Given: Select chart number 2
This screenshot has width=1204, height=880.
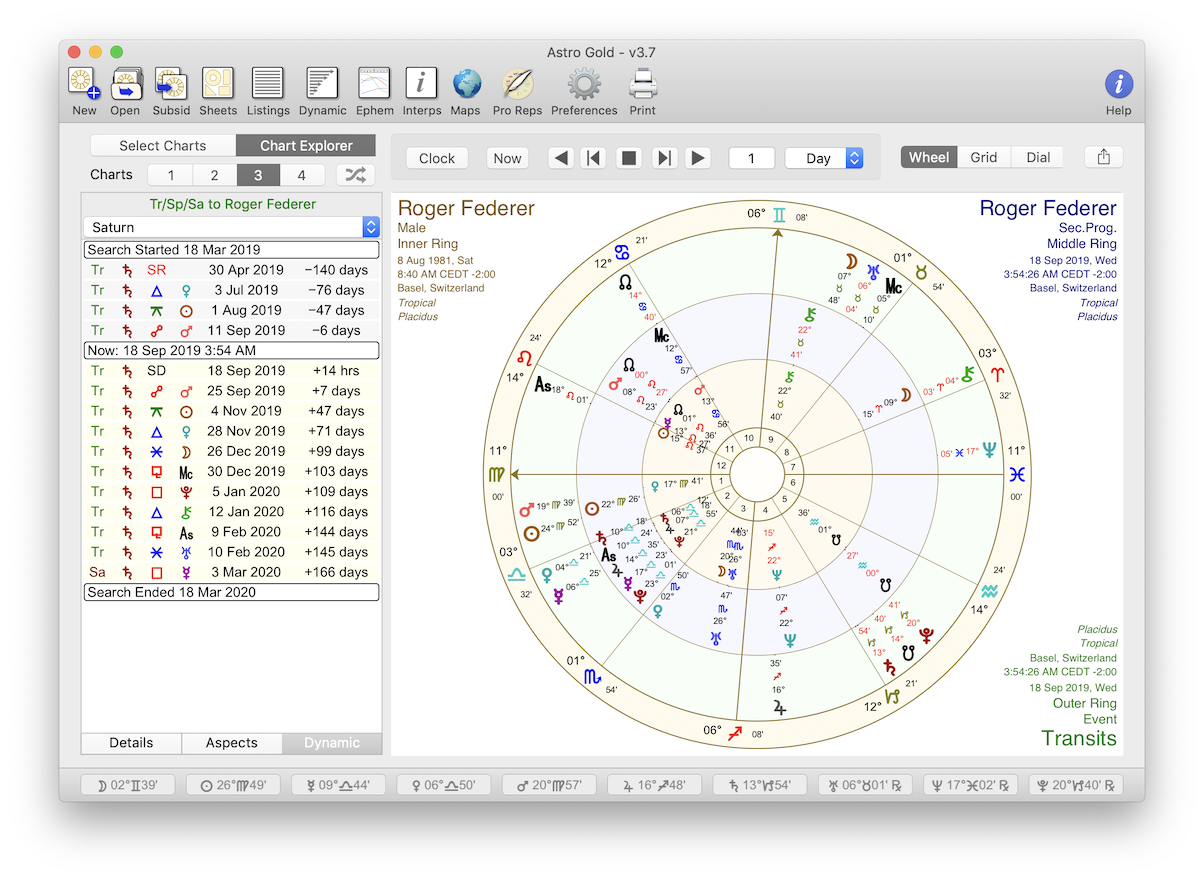Looking at the screenshot, I should (215, 175).
